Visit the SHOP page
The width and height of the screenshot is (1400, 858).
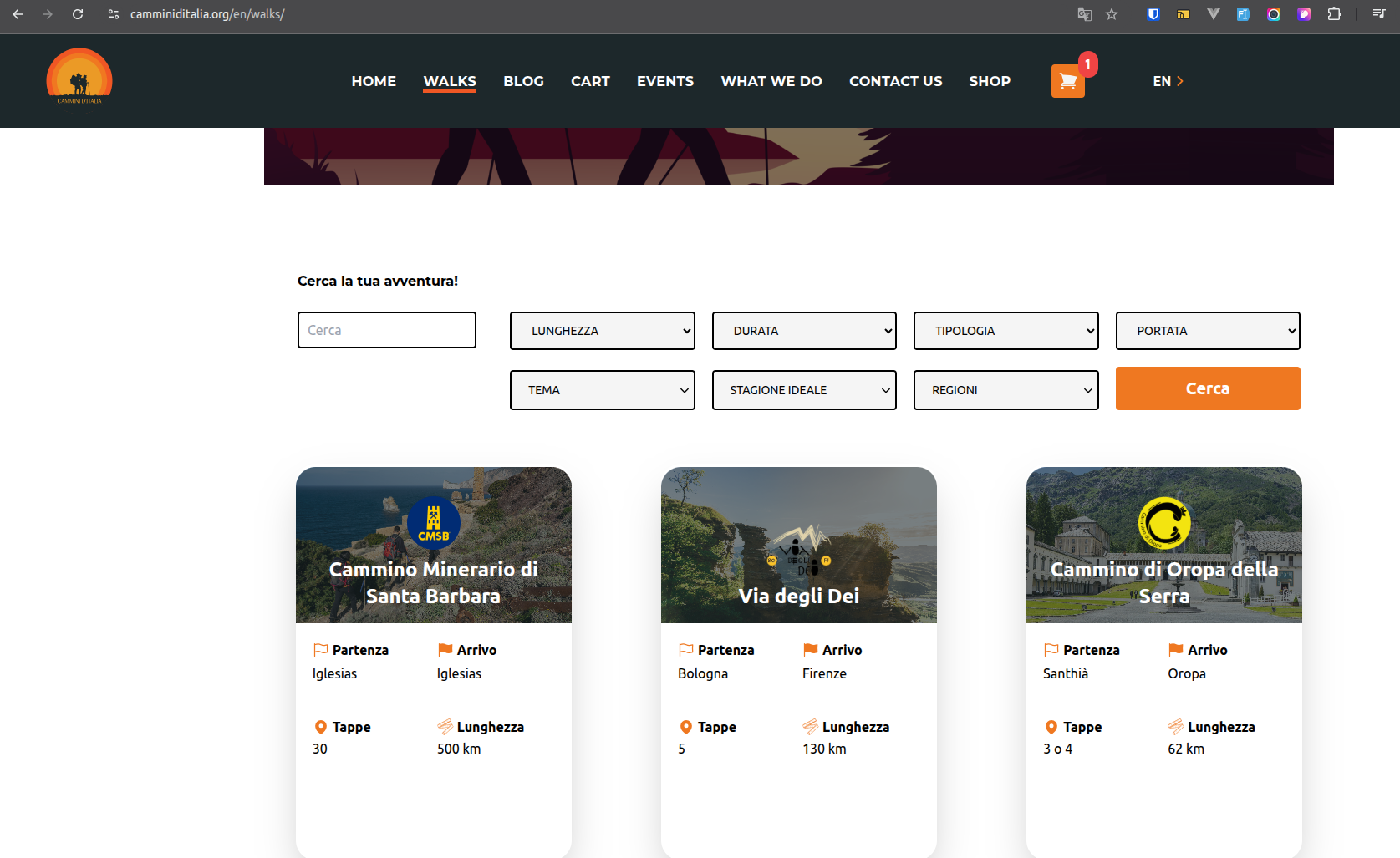[990, 81]
